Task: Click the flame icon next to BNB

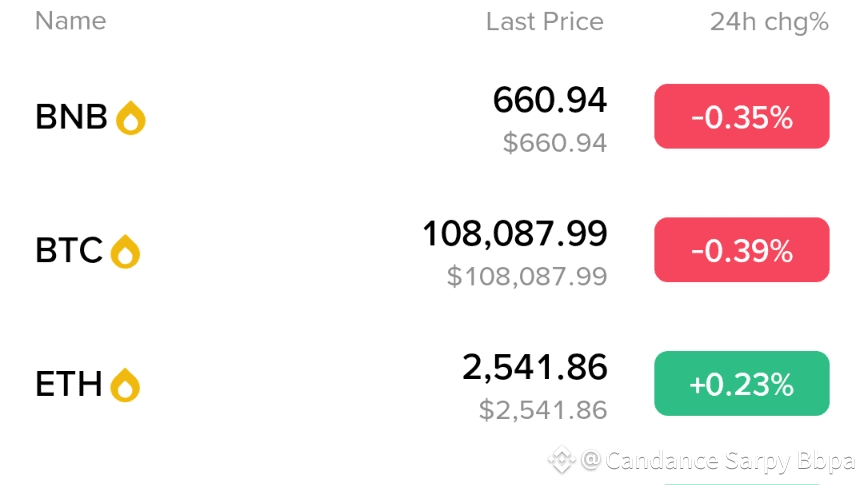Action: pos(131,119)
